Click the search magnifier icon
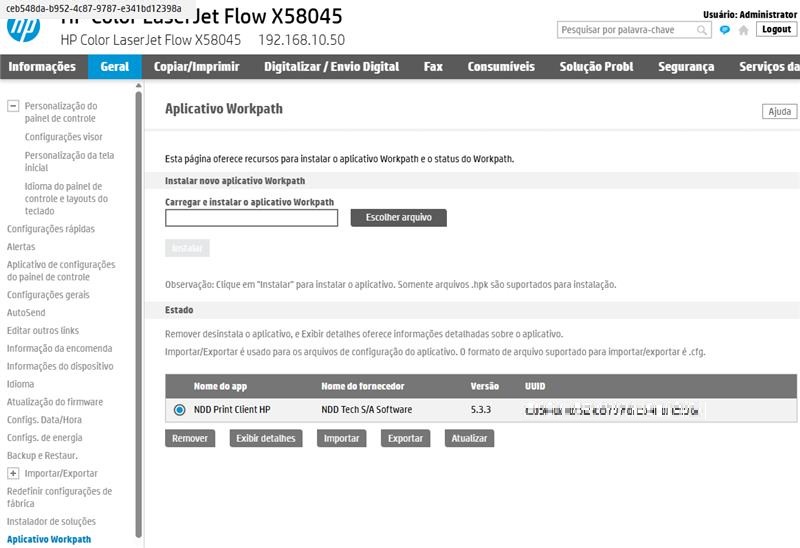The image size is (800, 548). click(x=702, y=30)
